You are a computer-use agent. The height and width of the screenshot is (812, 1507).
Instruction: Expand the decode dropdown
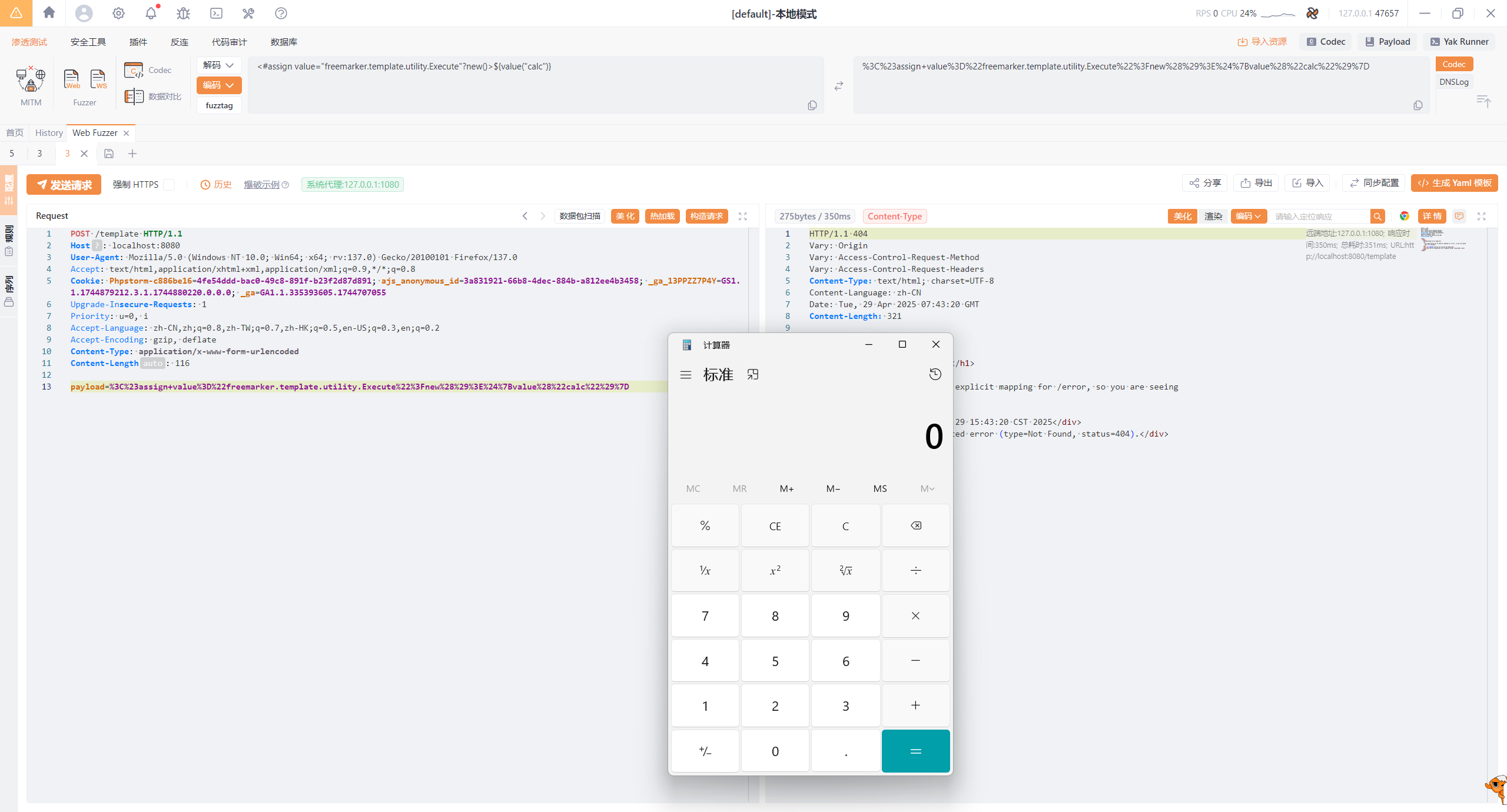coord(219,65)
